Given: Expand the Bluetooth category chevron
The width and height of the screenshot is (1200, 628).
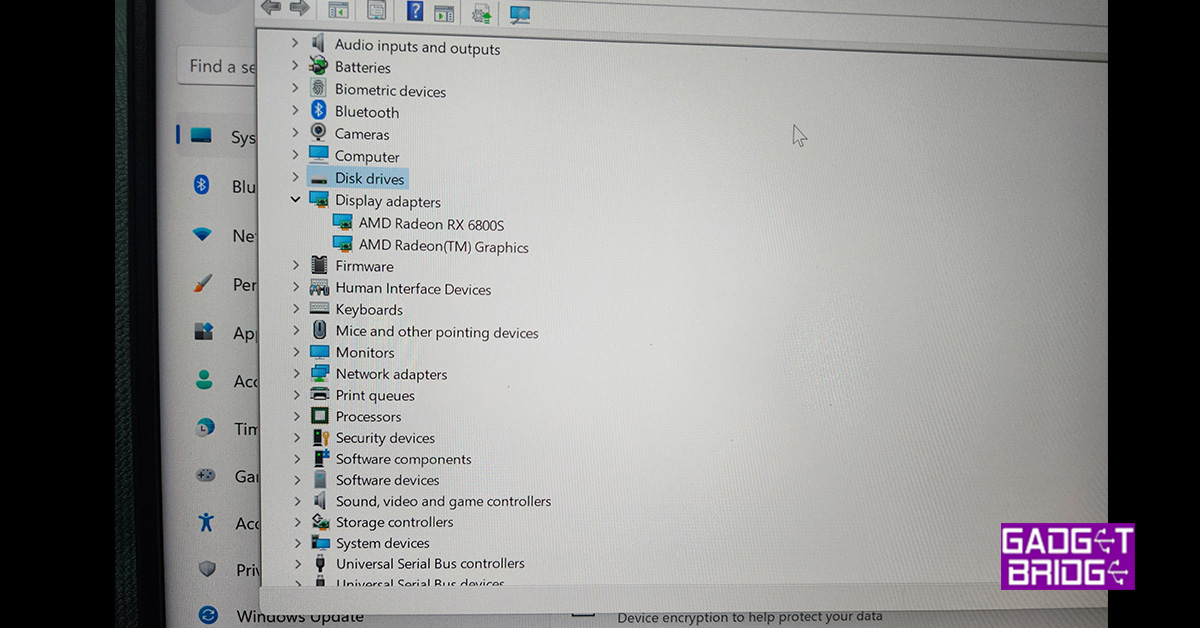Looking at the screenshot, I should [295, 111].
